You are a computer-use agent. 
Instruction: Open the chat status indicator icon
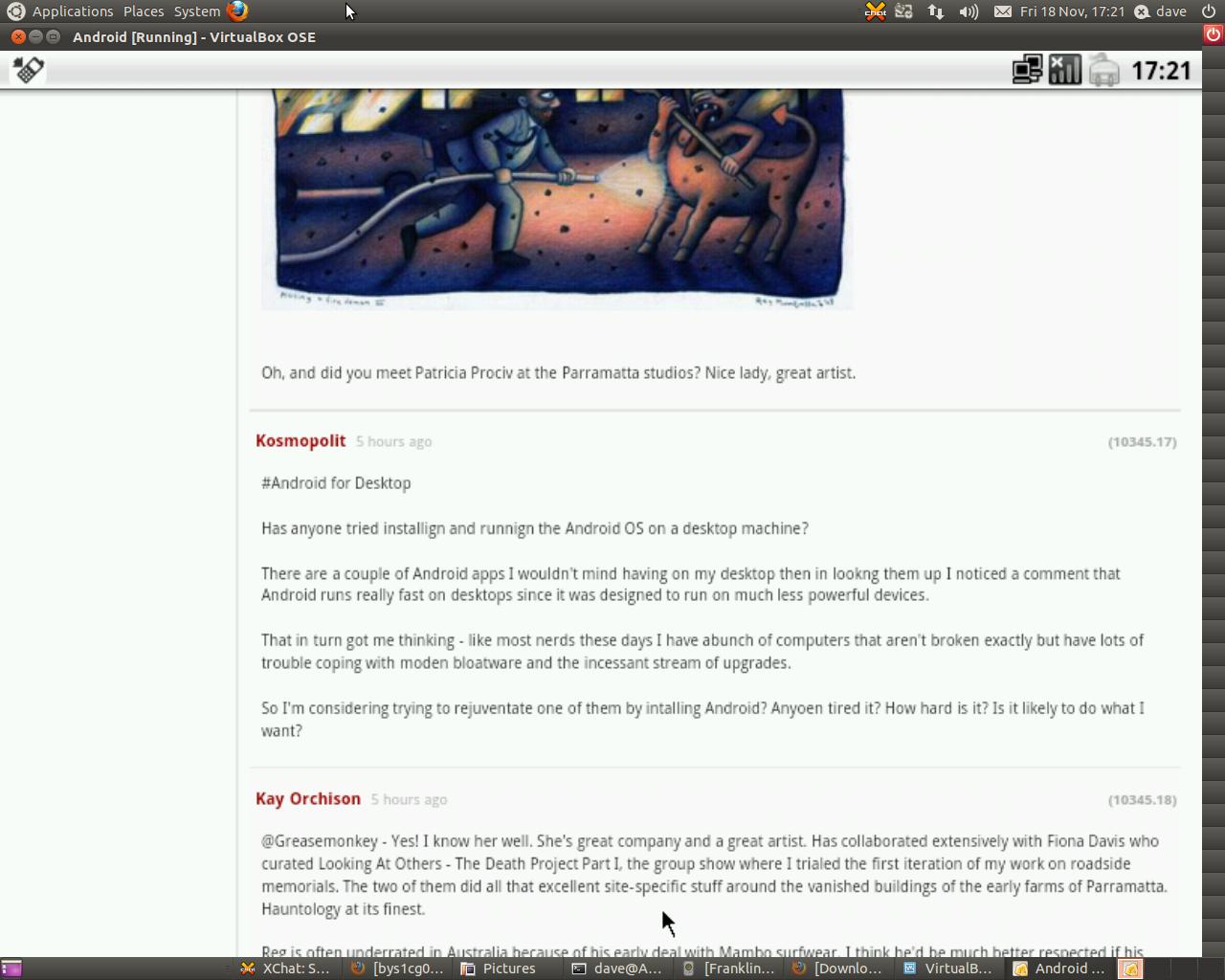pos(1142,11)
